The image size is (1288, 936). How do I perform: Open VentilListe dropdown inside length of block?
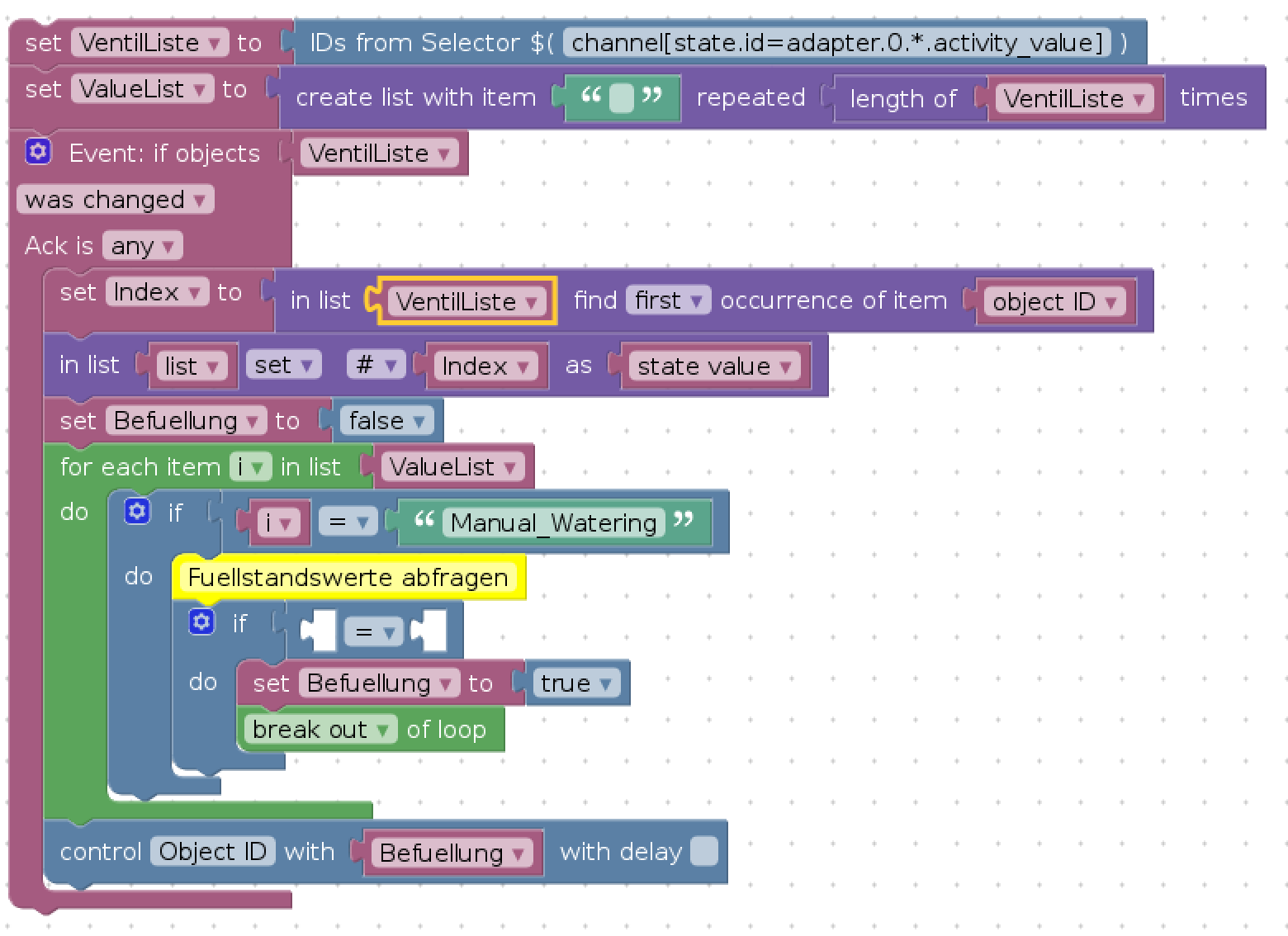[x=1074, y=99]
